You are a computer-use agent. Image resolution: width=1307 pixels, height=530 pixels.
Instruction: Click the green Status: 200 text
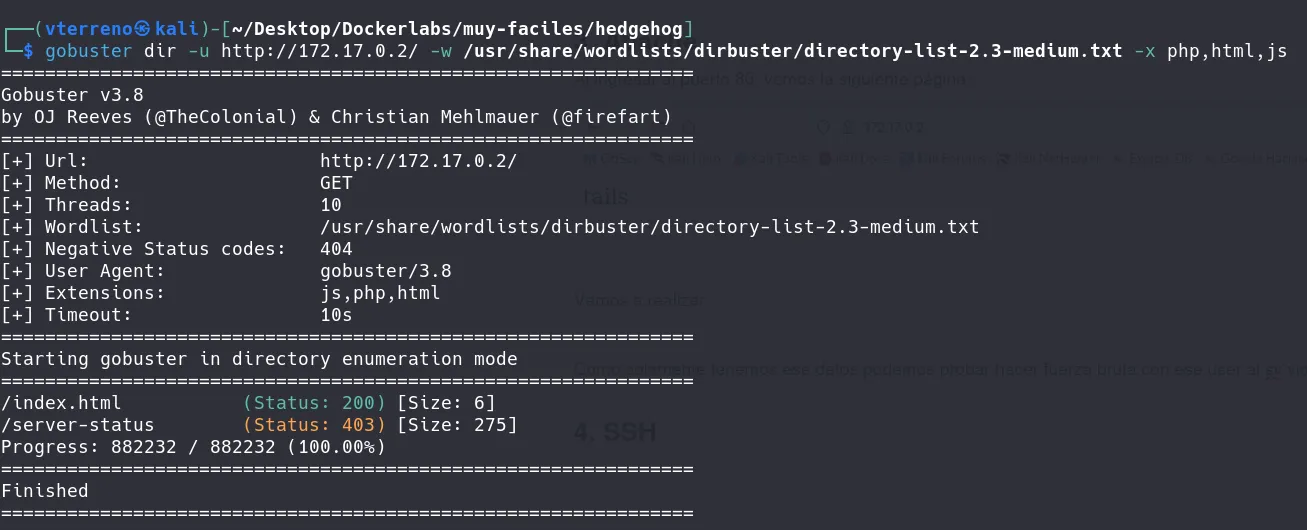[x=315, y=403]
